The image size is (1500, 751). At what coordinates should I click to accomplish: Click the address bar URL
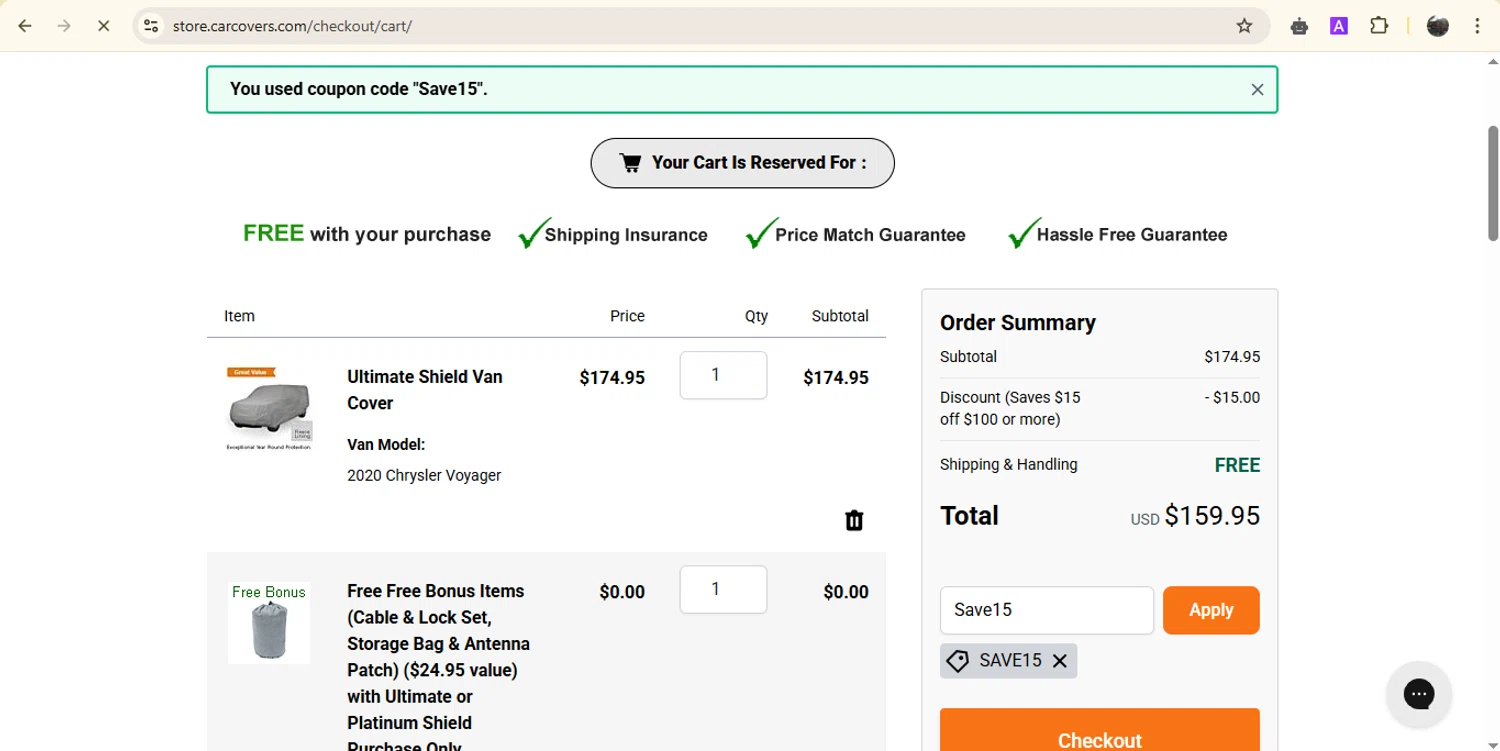click(292, 26)
